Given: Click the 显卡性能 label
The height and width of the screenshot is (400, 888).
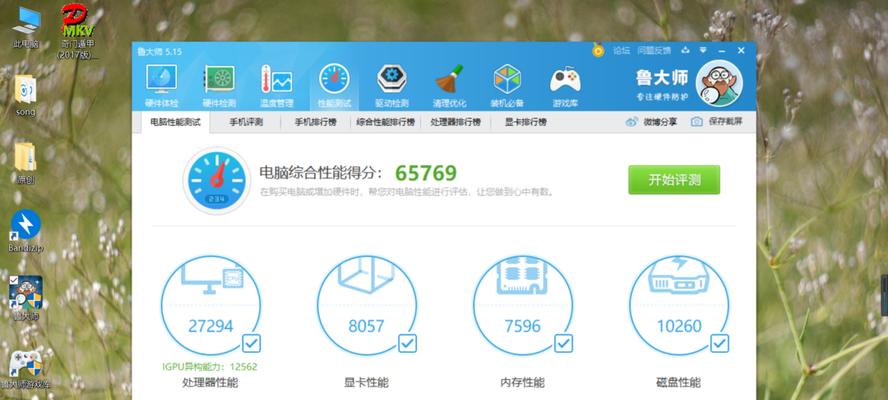Looking at the screenshot, I should [366, 382].
